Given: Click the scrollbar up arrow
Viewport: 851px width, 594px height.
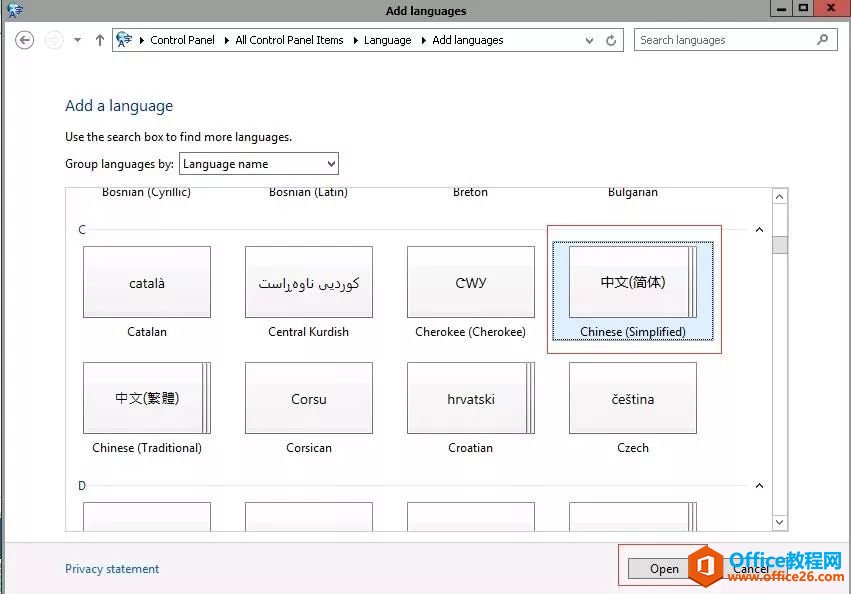Looking at the screenshot, I should click(x=780, y=197).
